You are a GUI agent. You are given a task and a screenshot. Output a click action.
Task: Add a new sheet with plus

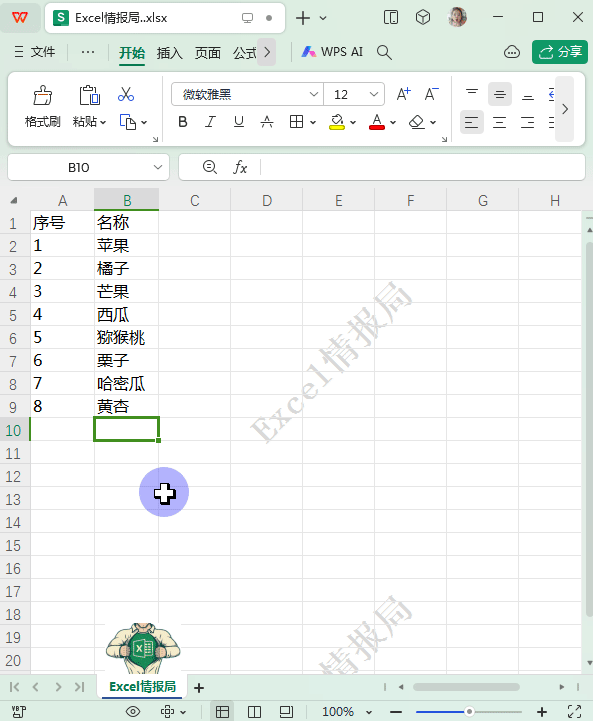click(x=199, y=688)
